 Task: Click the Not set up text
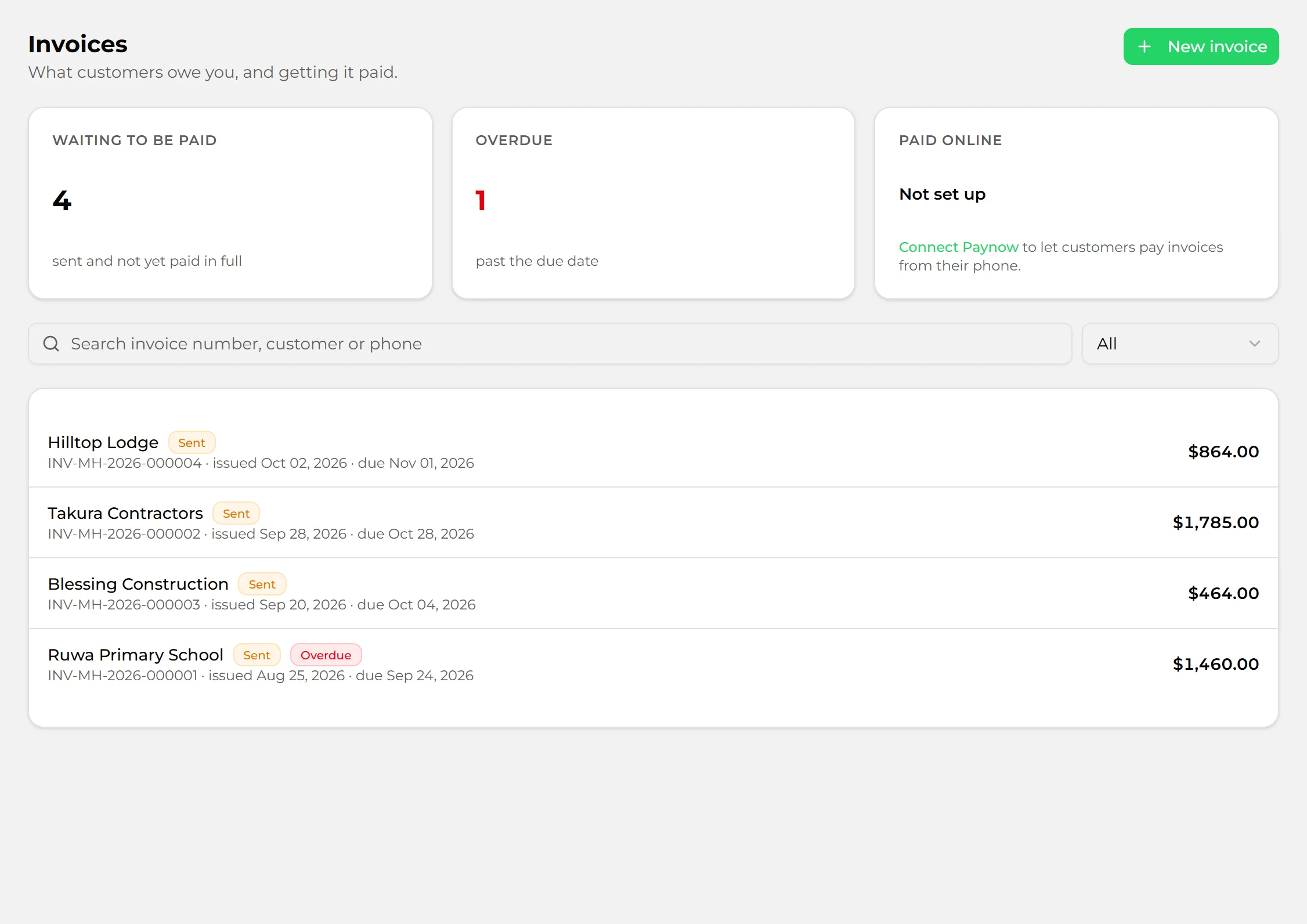pyautogui.click(x=942, y=194)
